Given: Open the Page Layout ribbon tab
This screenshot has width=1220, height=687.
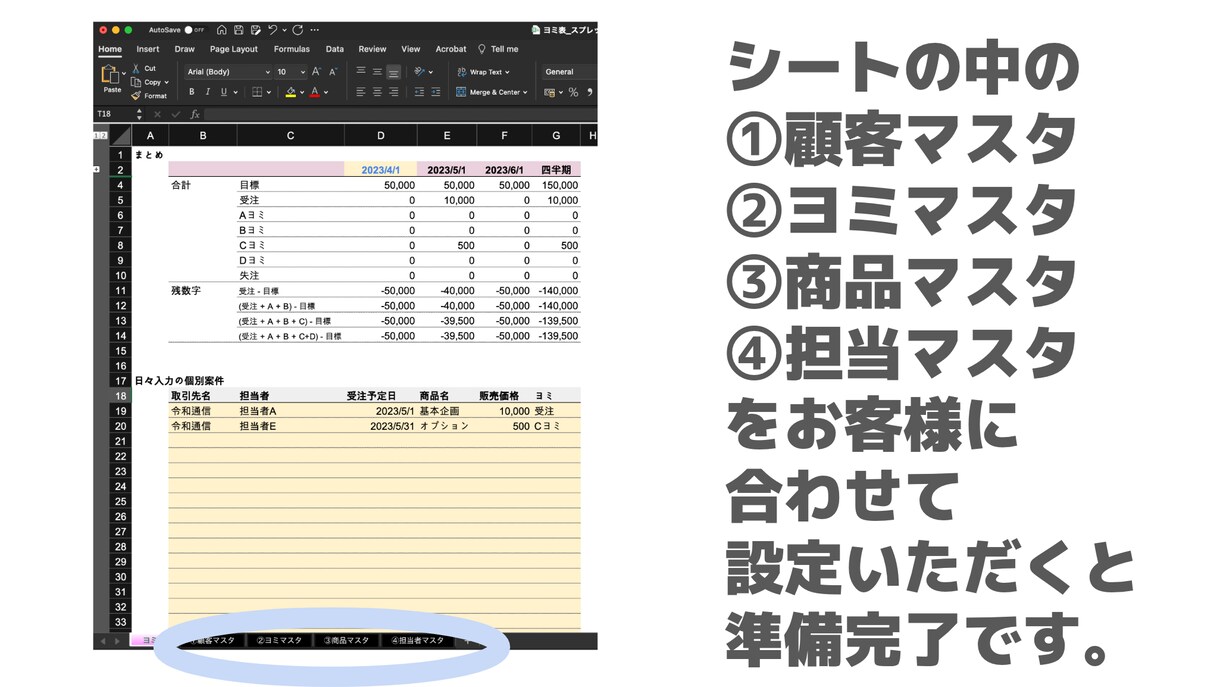Looking at the screenshot, I should [234, 49].
